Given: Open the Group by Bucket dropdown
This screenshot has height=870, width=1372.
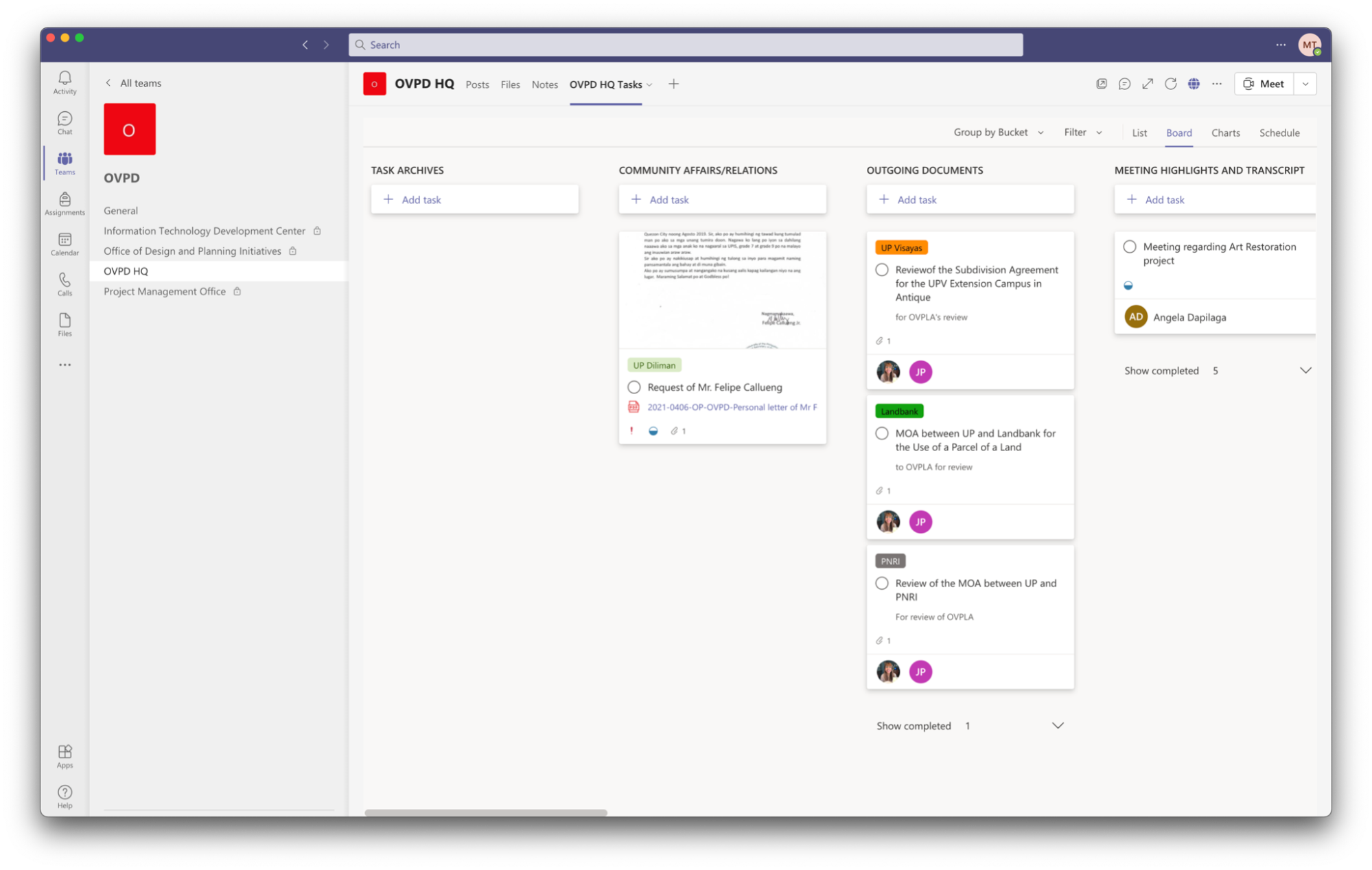Looking at the screenshot, I should point(999,133).
